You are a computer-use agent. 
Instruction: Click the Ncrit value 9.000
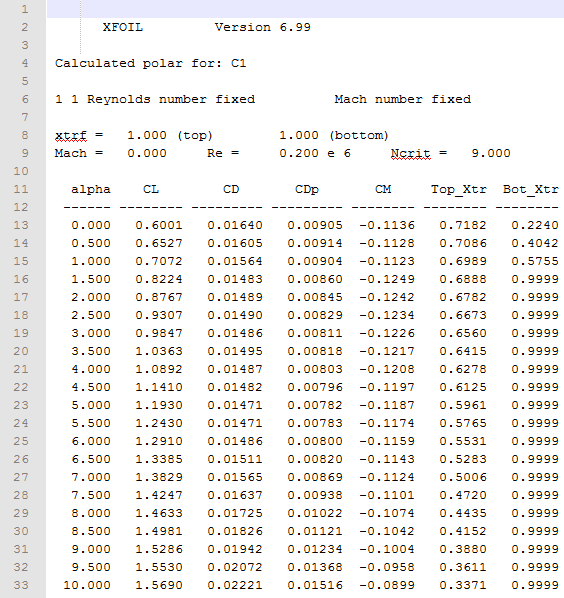(x=491, y=153)
